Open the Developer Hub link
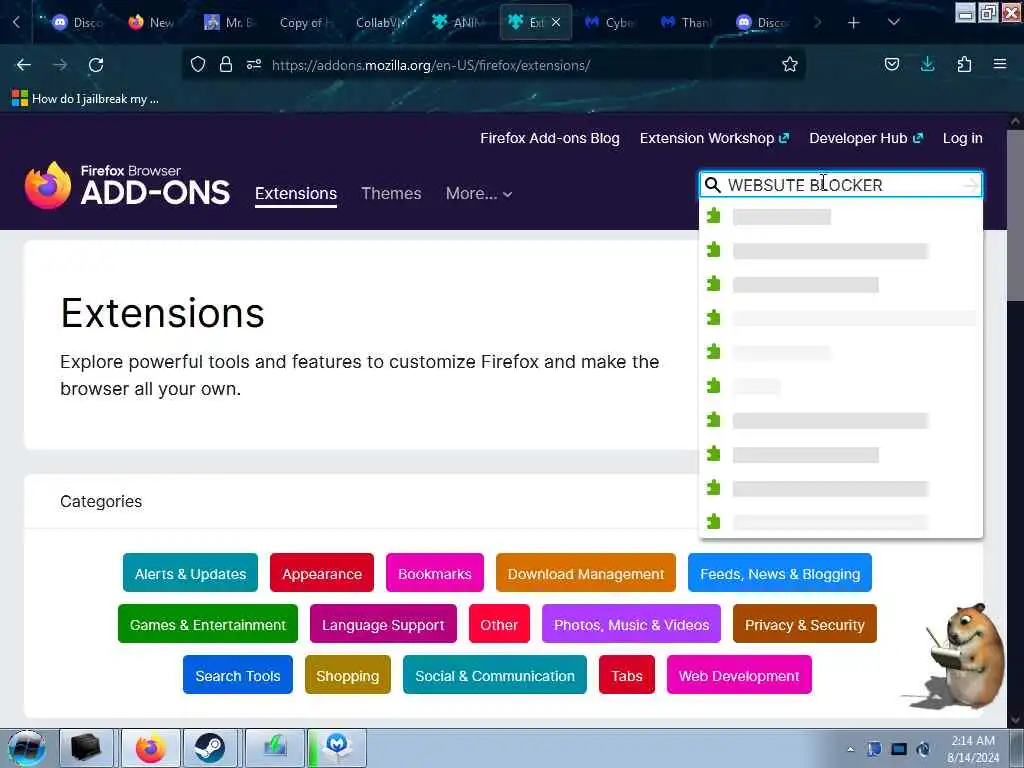 tap(866, 138)
